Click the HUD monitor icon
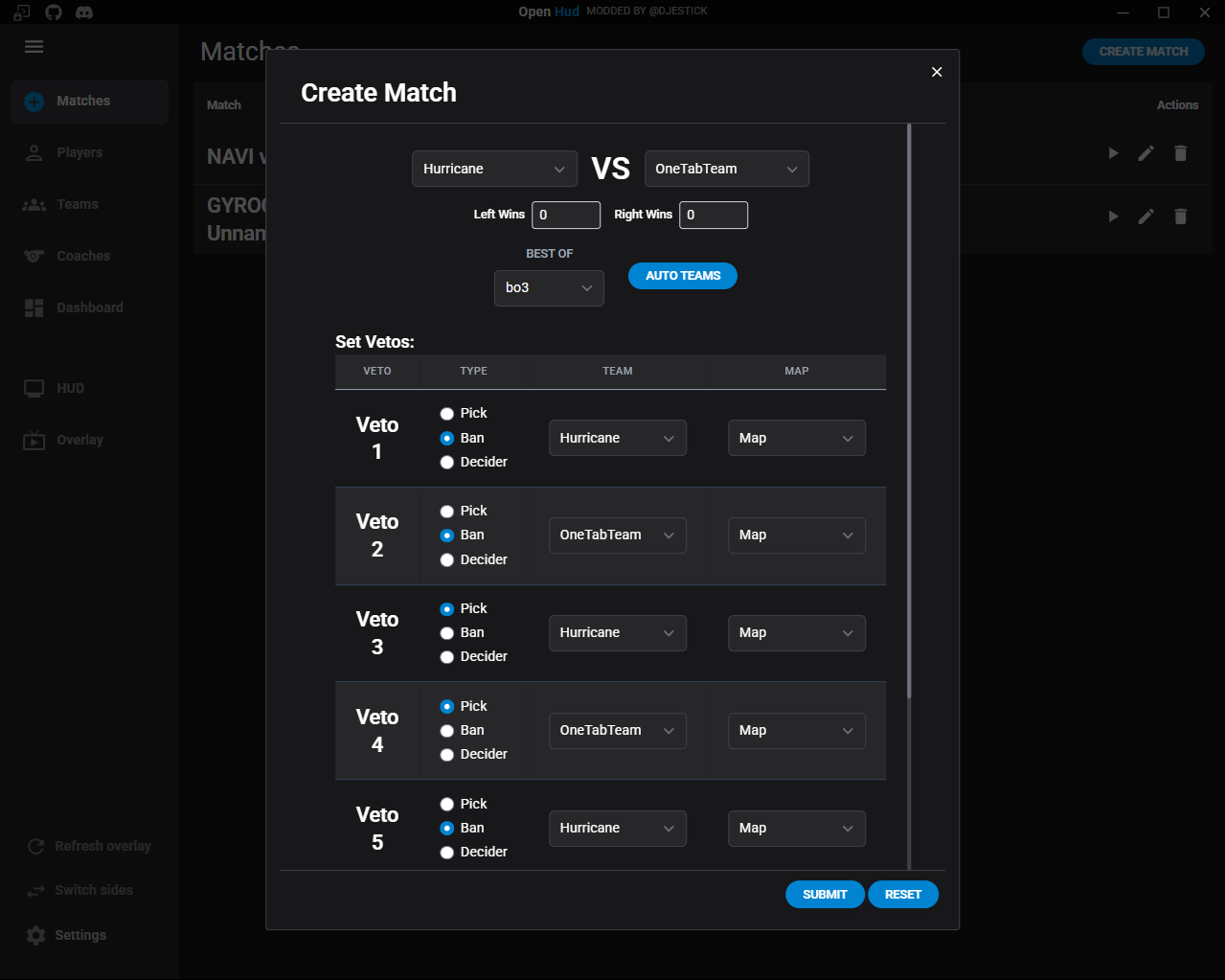This screenshot has width=1225, height=980. click(34, 389)
